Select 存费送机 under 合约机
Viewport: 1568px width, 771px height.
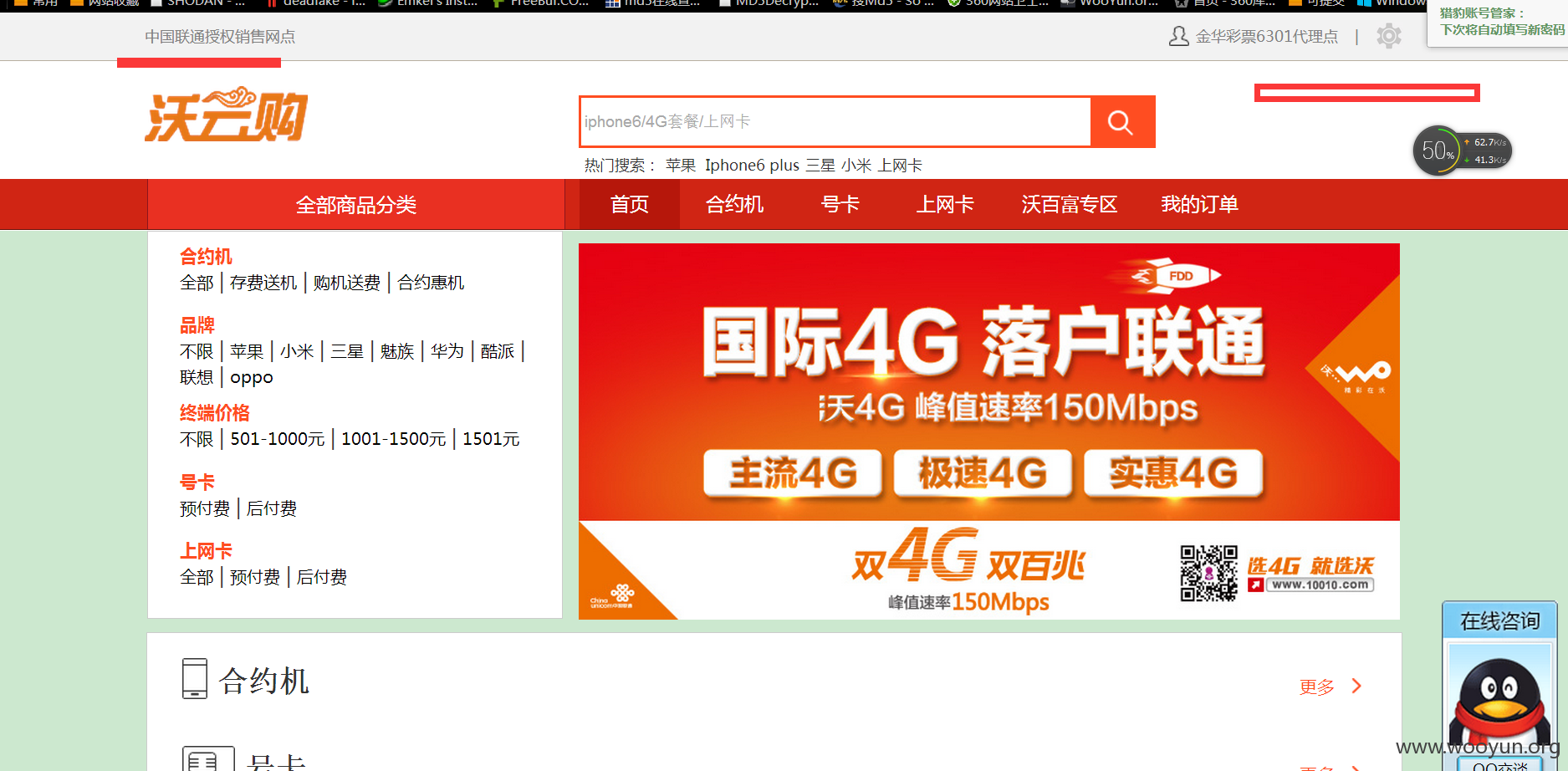(263, 283)
